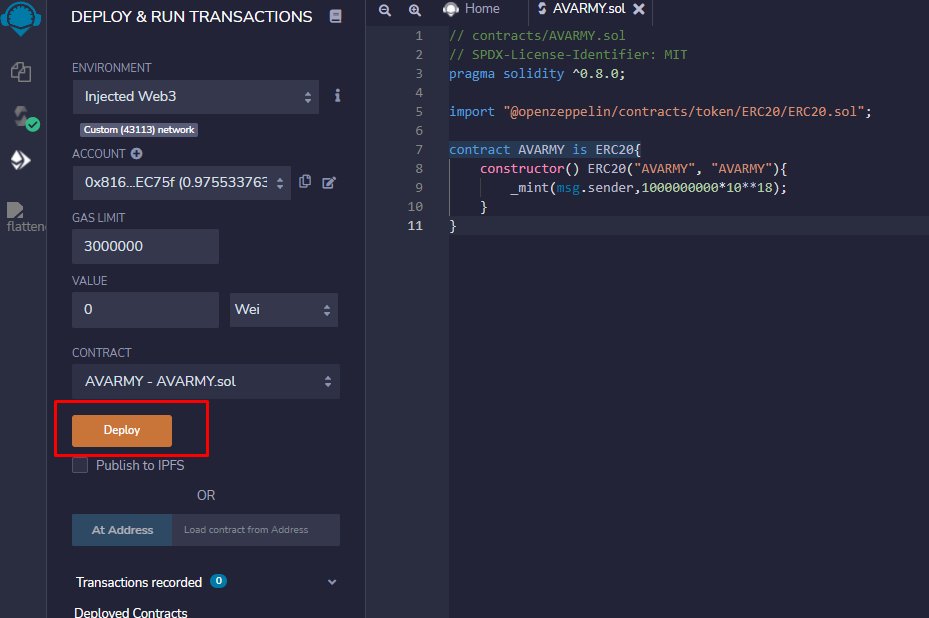Open the Solidity compiler sidebar icon
The width and height of the screenshot is (929, 618).
coord(25,117)
